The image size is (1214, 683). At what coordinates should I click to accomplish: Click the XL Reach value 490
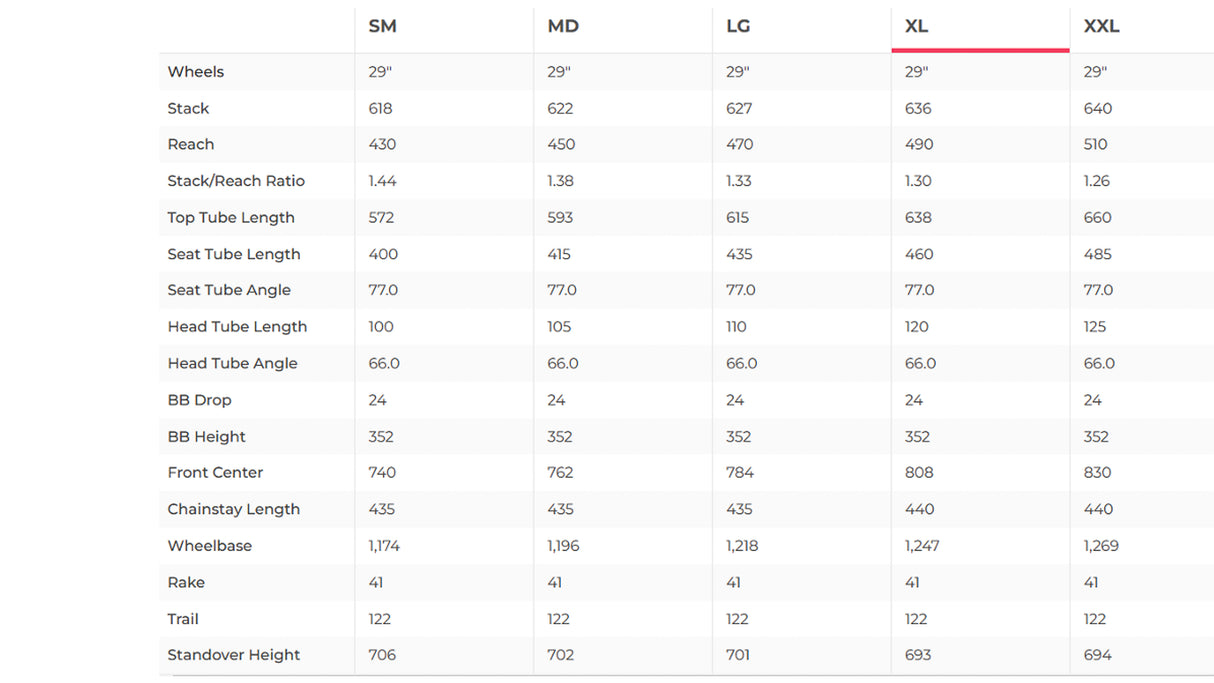[919, 144]
